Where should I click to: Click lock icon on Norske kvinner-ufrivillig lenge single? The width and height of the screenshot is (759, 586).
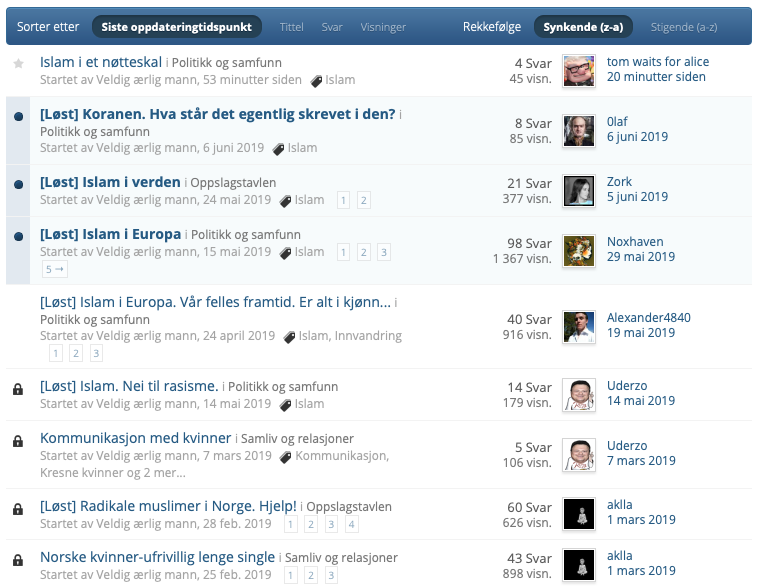18,560
